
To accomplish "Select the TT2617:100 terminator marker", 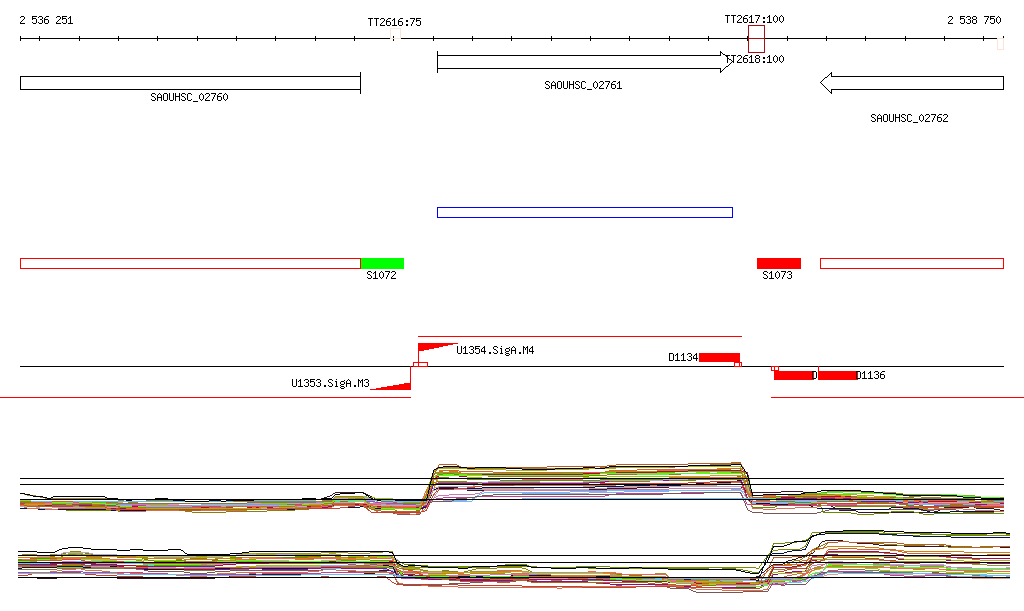I will pos(756,39).
